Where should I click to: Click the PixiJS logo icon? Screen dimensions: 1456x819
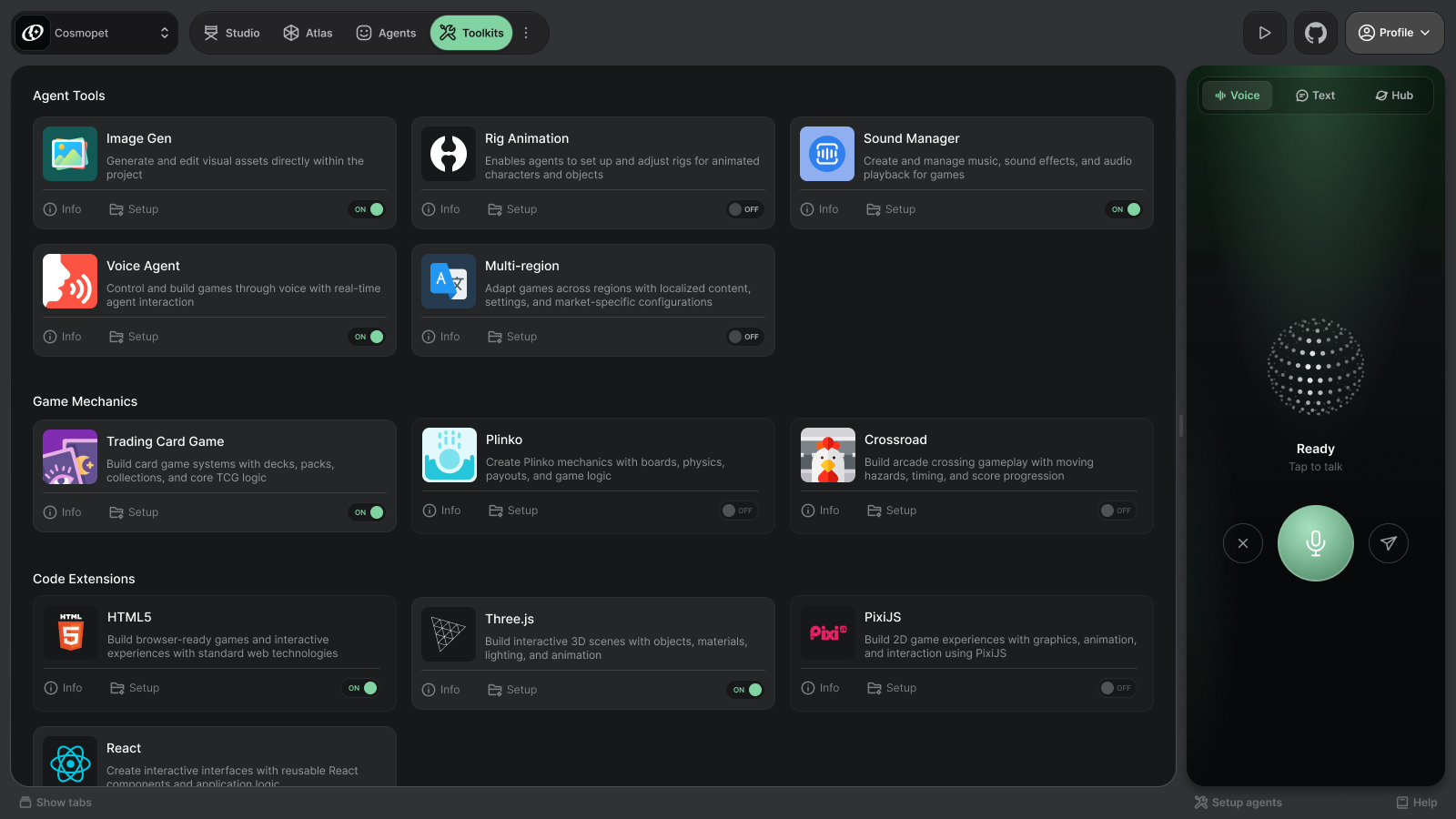coord(828,632)
